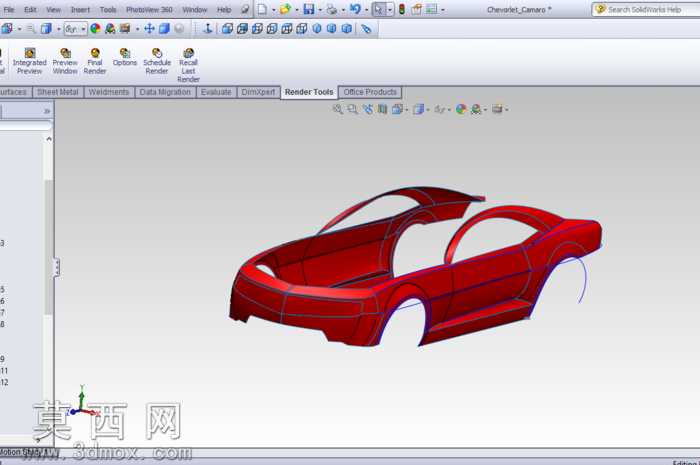Open Undo history dropdown arrow
Image resolution: width=700 pixels, height=465 pixels.
(x=366, y=10)
